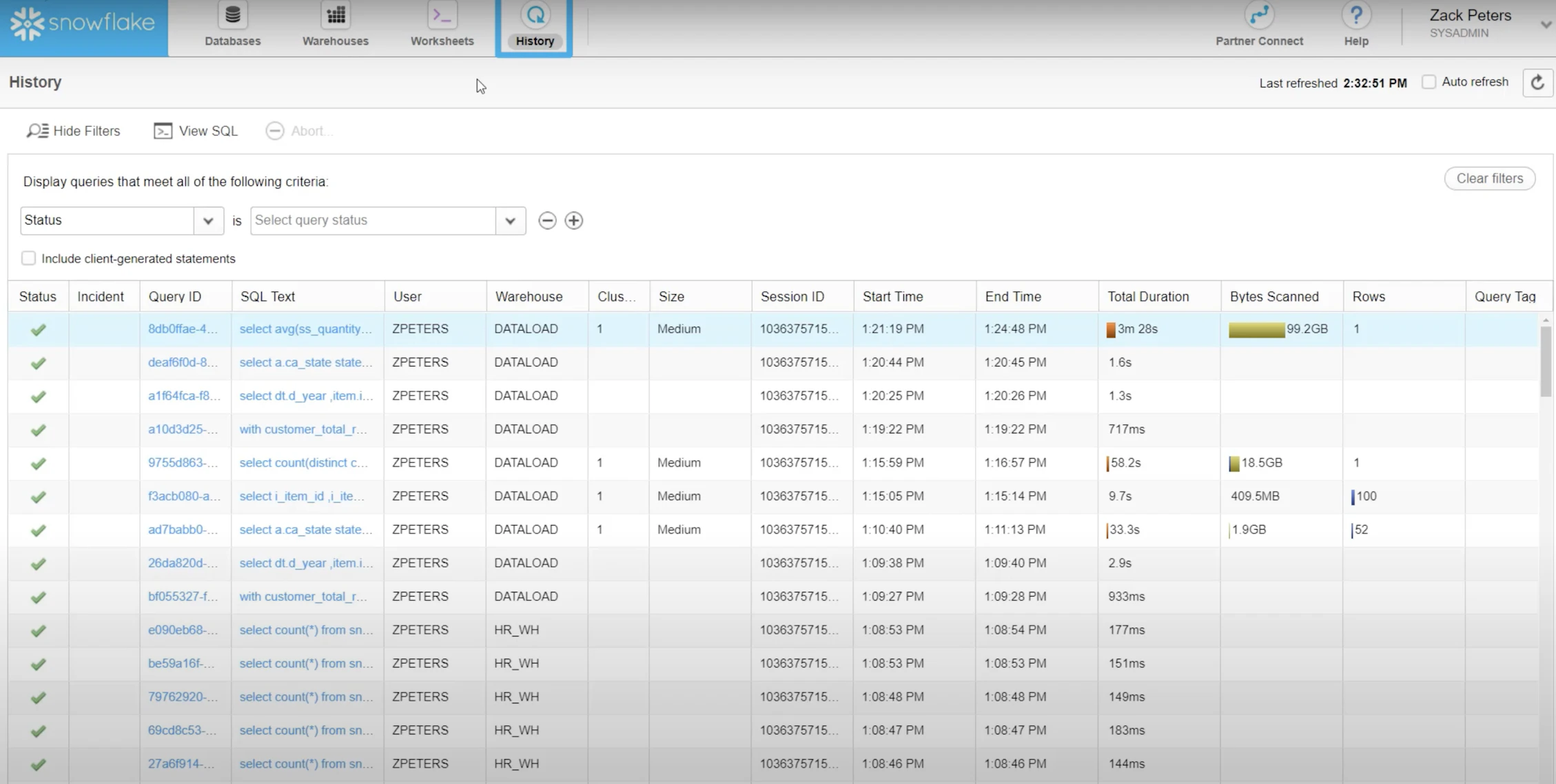Expand the Zack Peters account menu
The height and width of the screenshot is (784, 1556).
pyautogui.click(x=1545, y=23)
